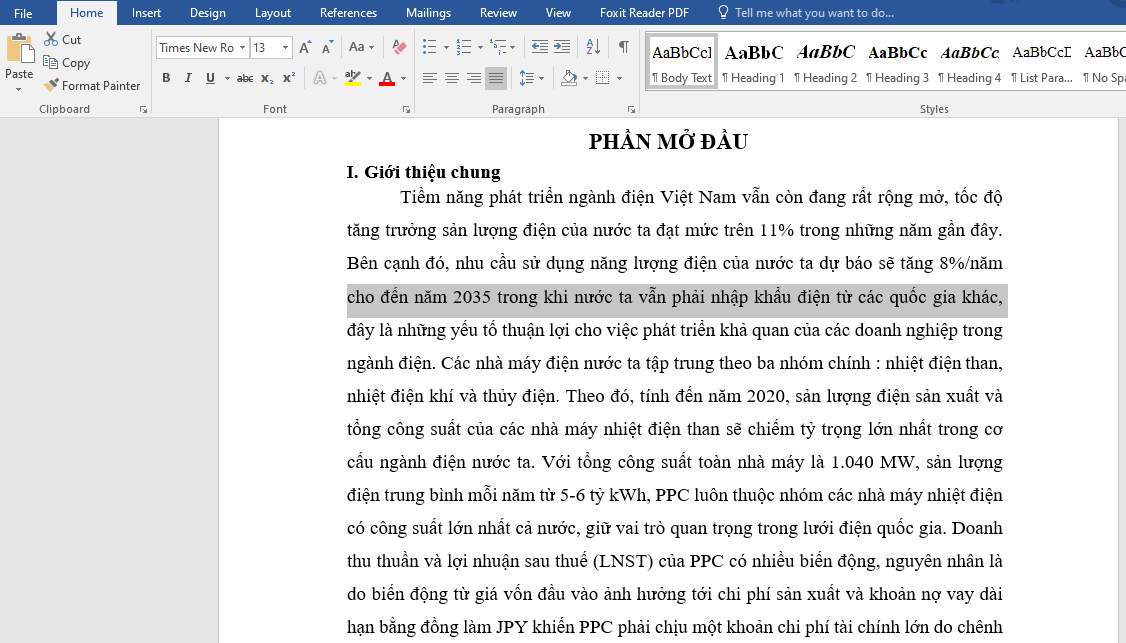The width and height of the screenshot is (1126, 643).
Task: Cut the selected text
Action: tap(62, 40)
